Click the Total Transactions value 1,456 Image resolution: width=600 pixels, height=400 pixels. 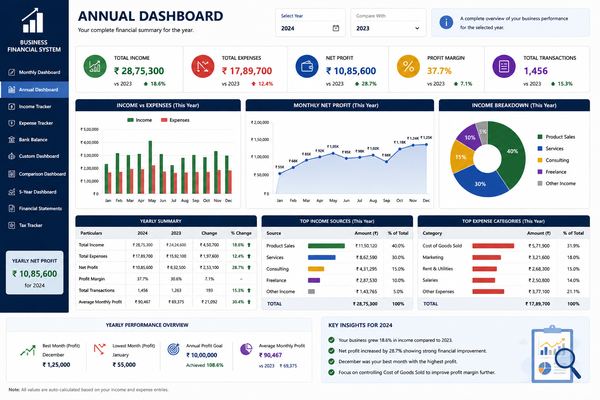pyautogui.click(x=535, y=71)
